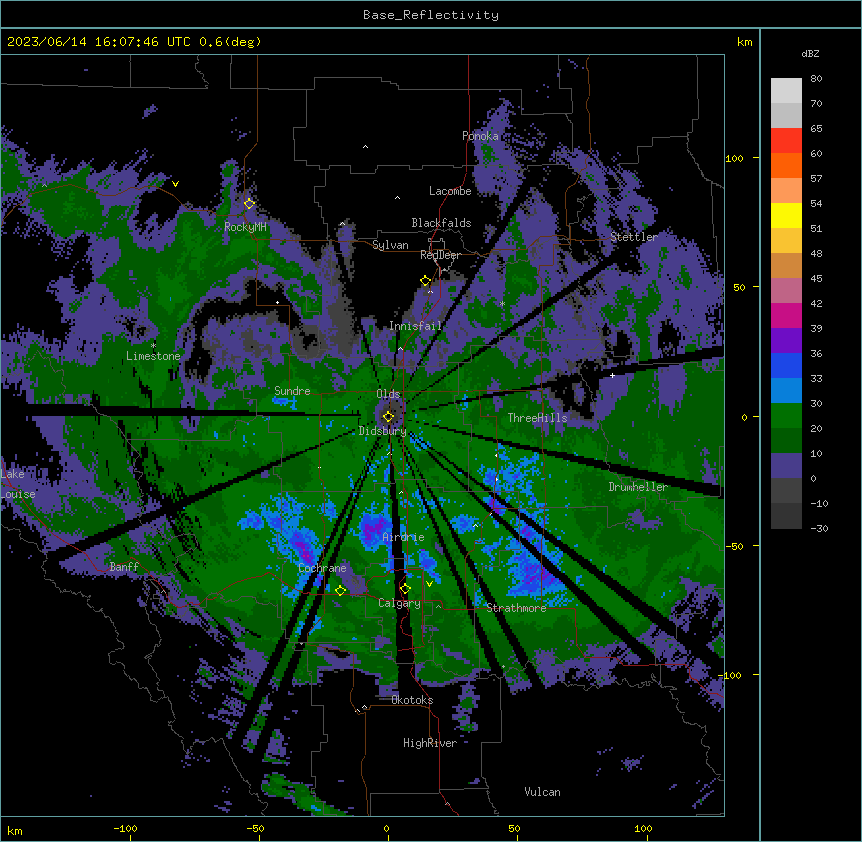Select the bright green 30-20 dBZ swatch

coord(786,416)
